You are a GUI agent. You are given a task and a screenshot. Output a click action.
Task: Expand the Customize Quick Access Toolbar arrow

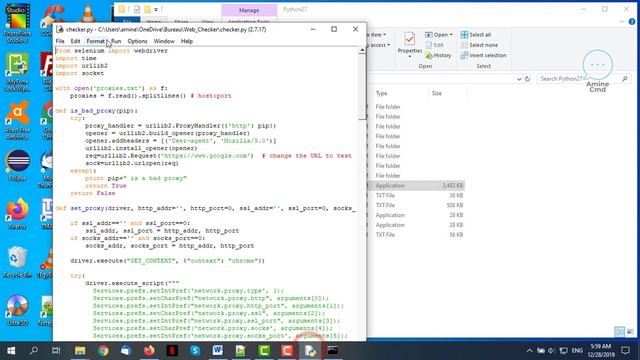click(x=156, y=9)
